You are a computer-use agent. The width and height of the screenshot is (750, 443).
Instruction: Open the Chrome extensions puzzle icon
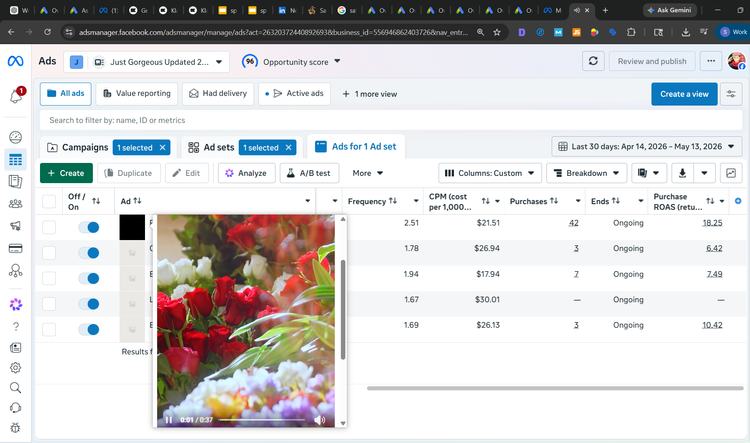[631, 32]
